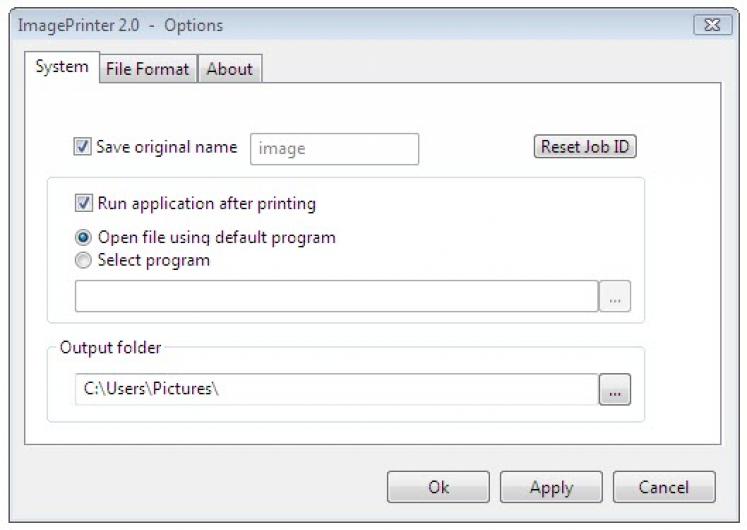The height and width of the screenshot is (530, 747).
Task: Focus the program path text box
Action: [x=336, y=297]
